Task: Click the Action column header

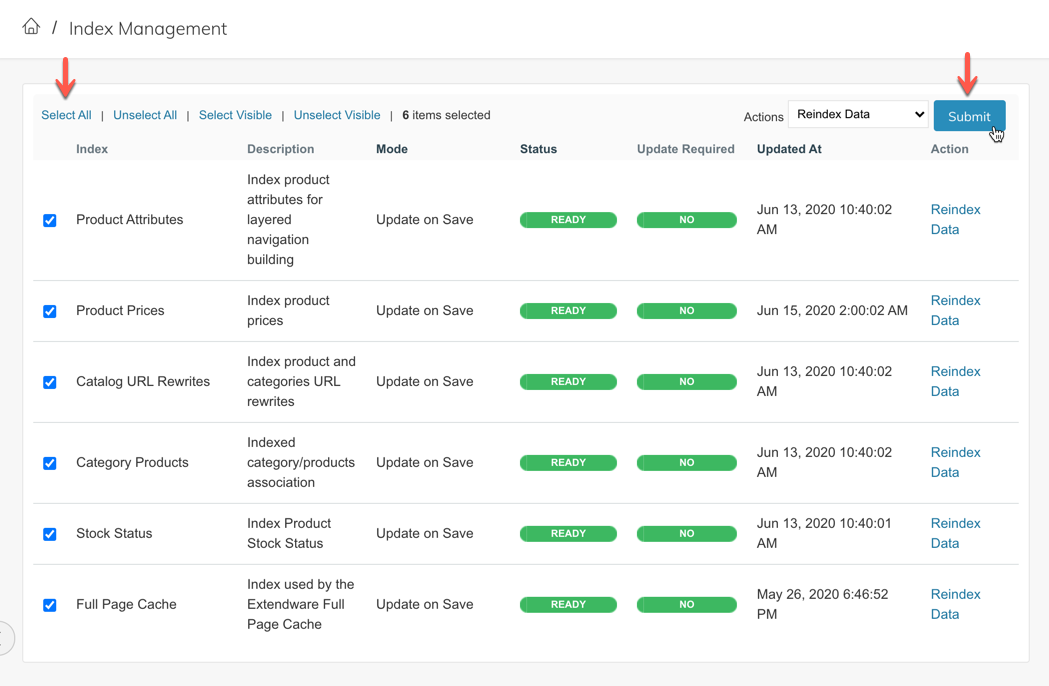Action: 949,149
